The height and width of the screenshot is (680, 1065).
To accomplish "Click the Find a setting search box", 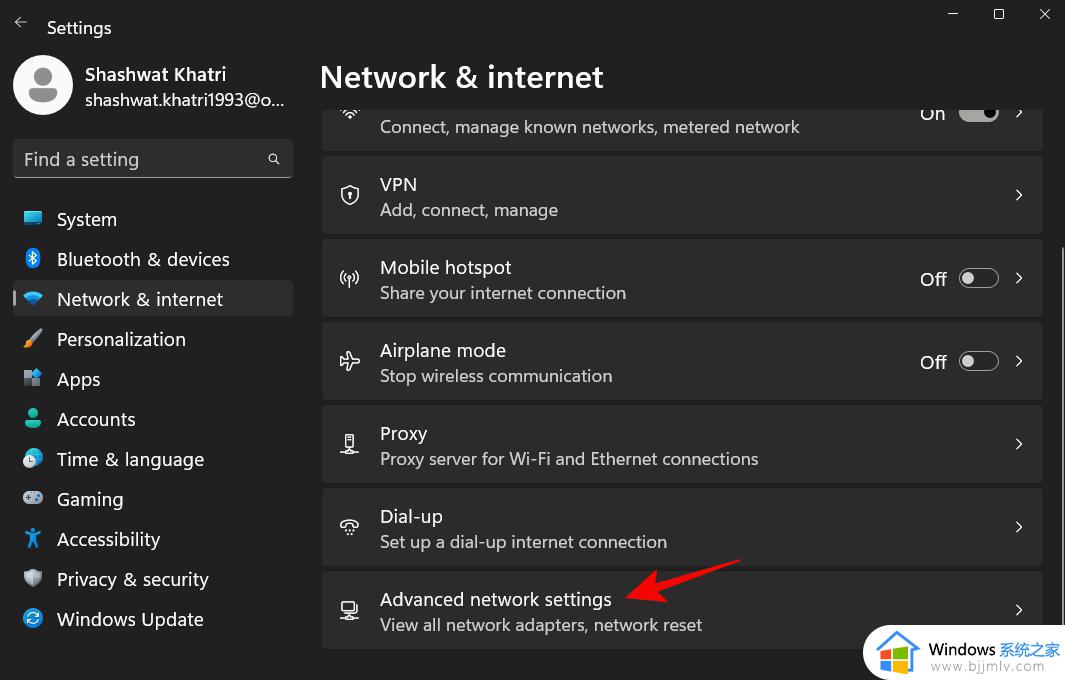I will pos(153,159).
